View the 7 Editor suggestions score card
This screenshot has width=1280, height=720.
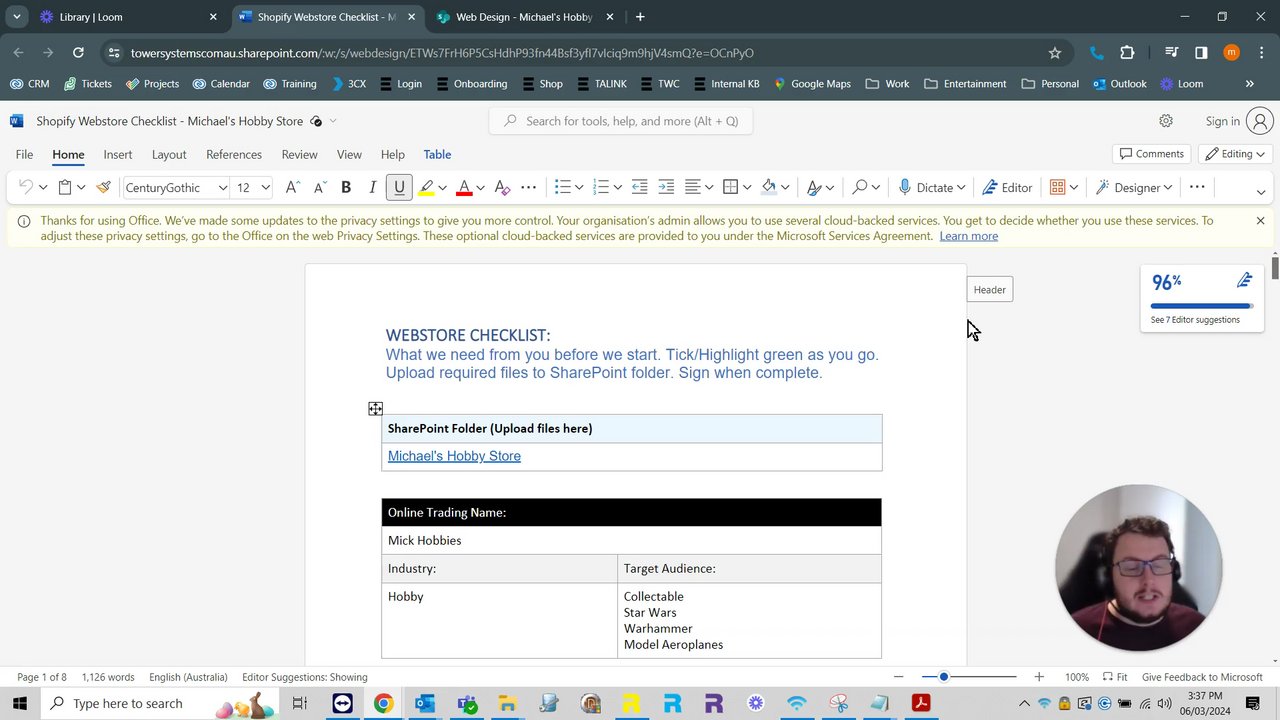coord(1202,298)
